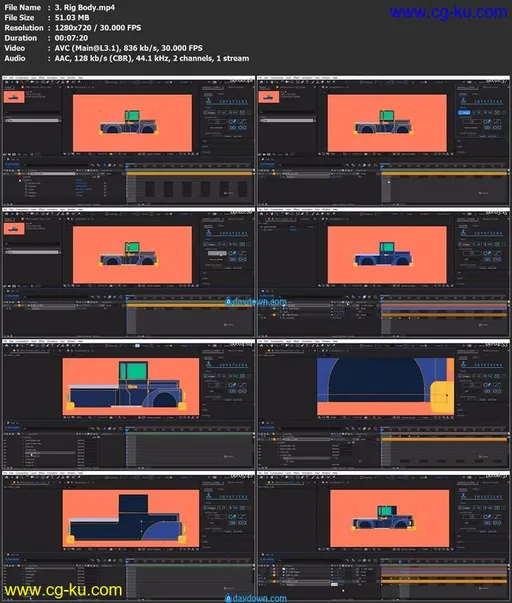The width and height of the screenshot is (512, 603).
Task: Select the Audio info line 'AAC, 128 kb/s (CBR)'
Action: point(93,58)
